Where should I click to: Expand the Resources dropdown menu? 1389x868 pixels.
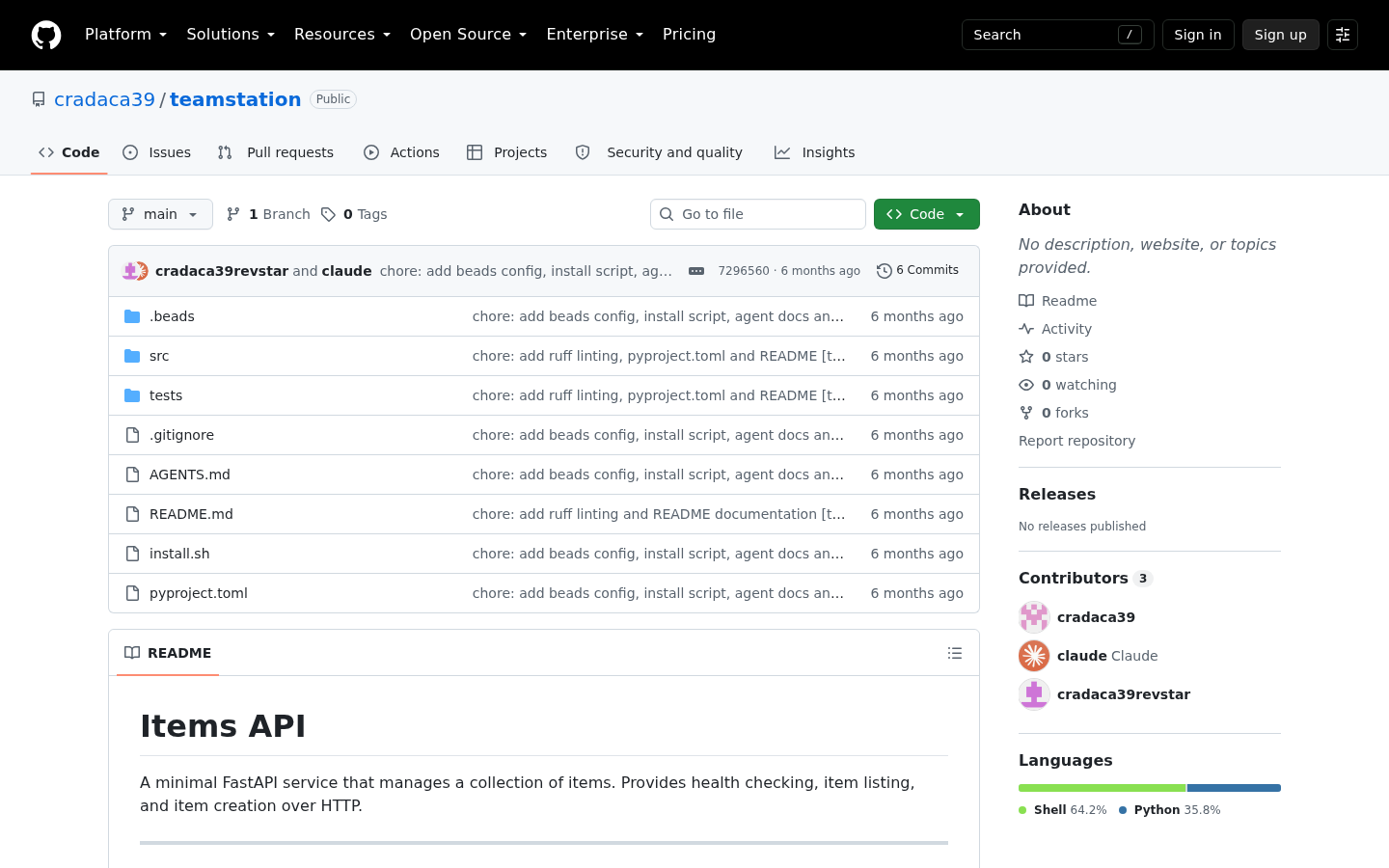click(x=342, y=35)
